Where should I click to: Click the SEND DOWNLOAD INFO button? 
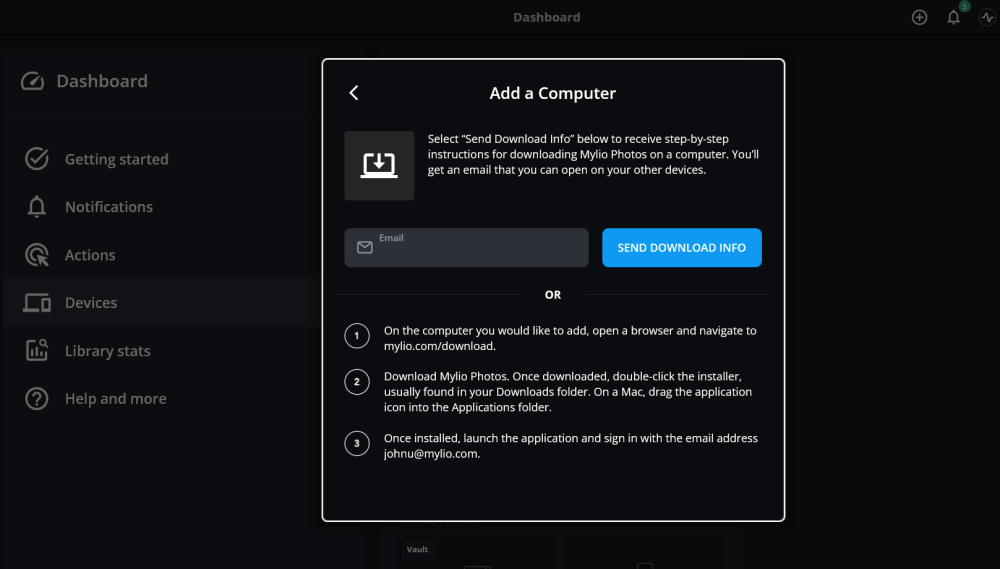(x=682, y=248)
